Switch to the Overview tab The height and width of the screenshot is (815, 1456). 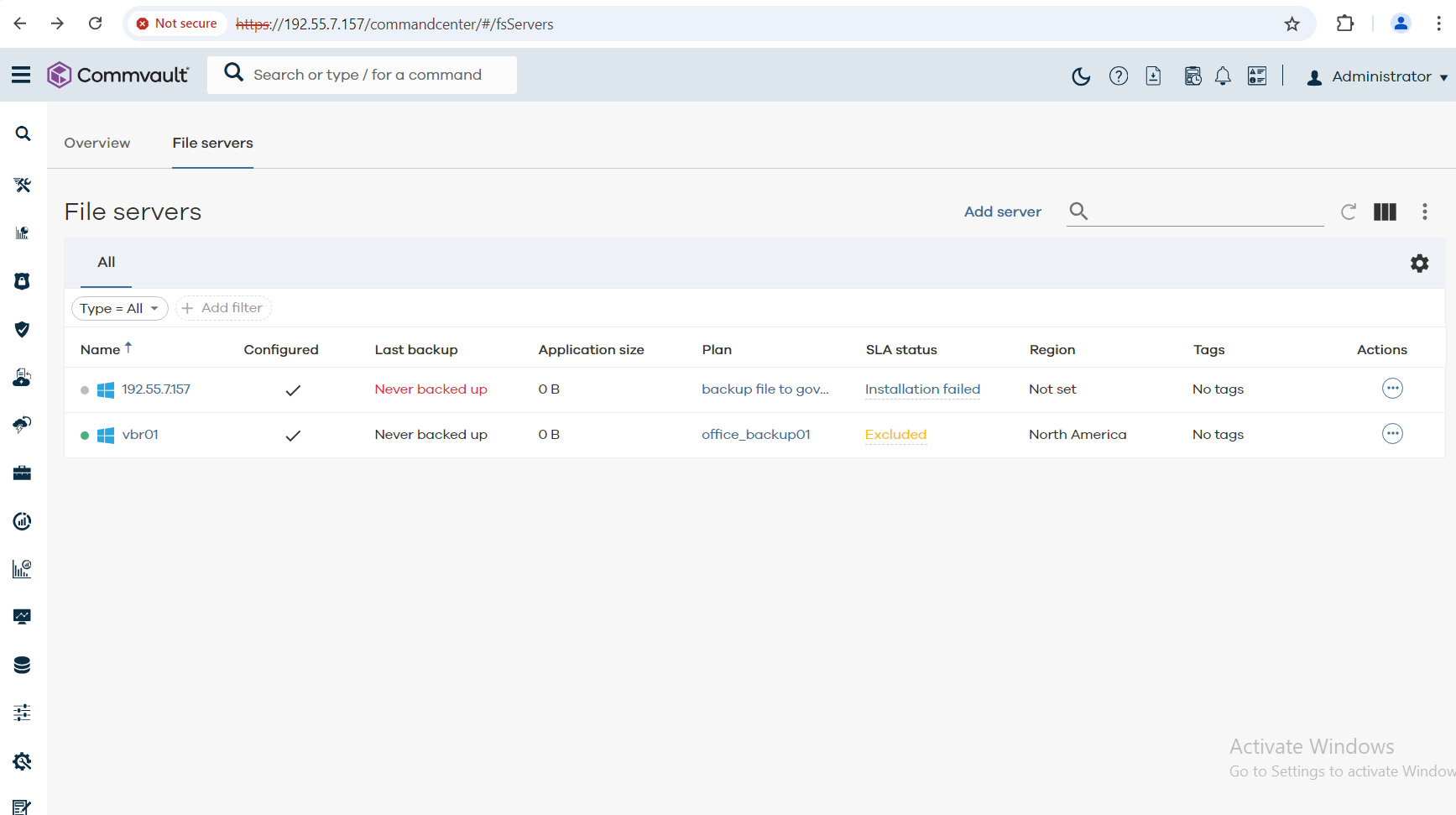pos(97,143)
